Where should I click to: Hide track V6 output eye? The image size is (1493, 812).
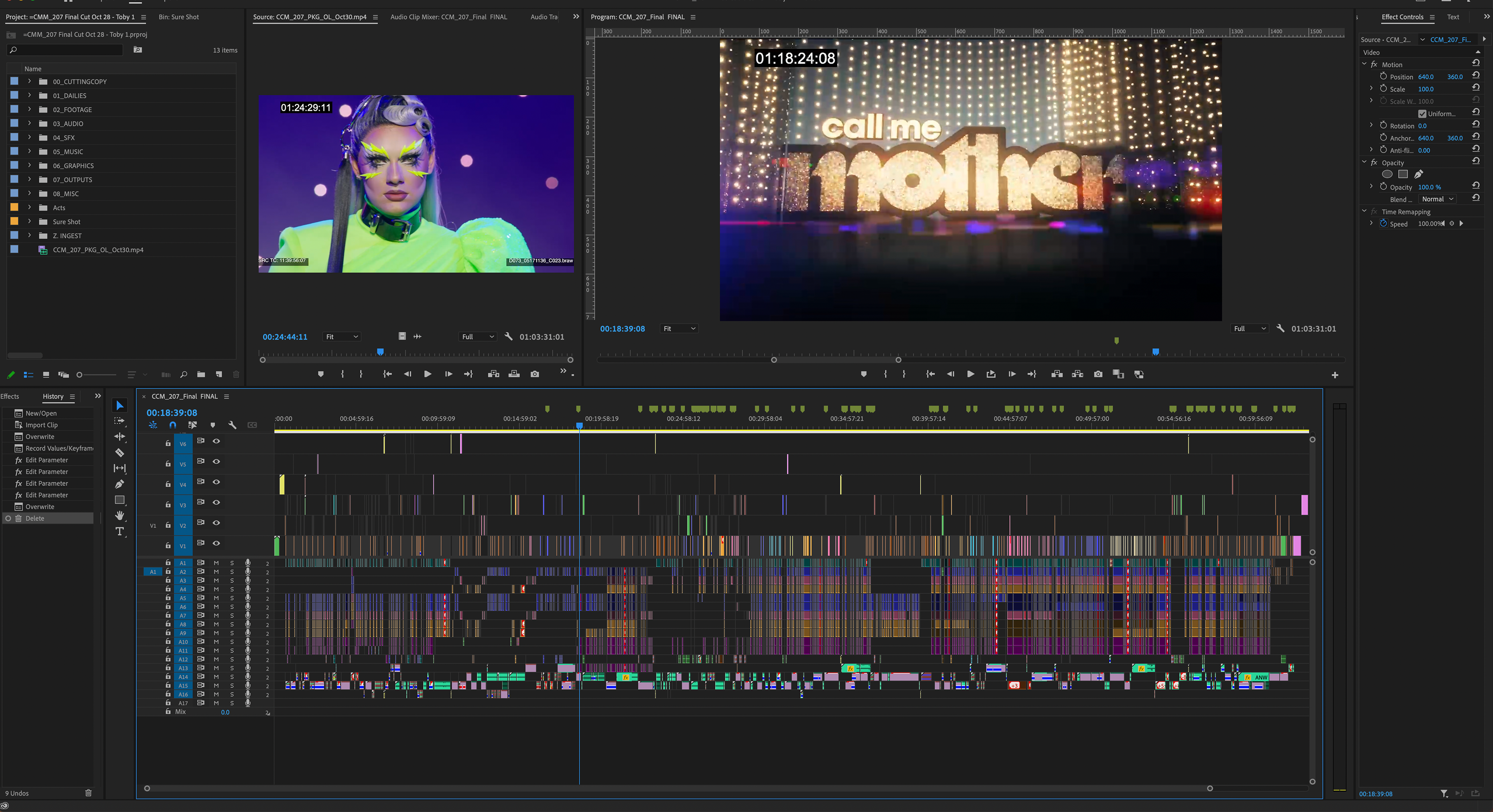(x=216, y=441)
